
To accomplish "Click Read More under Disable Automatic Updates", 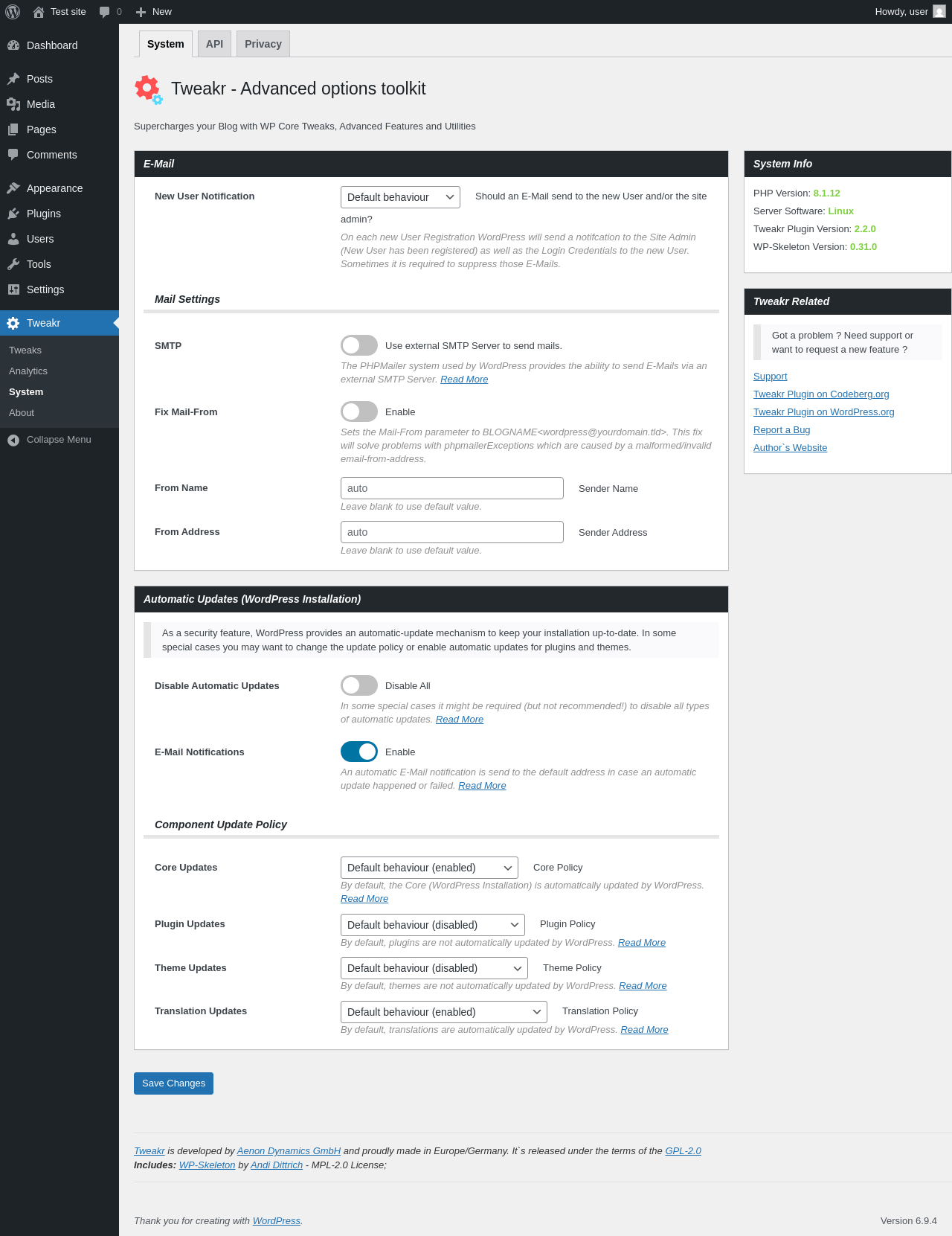I will [460, 720].
